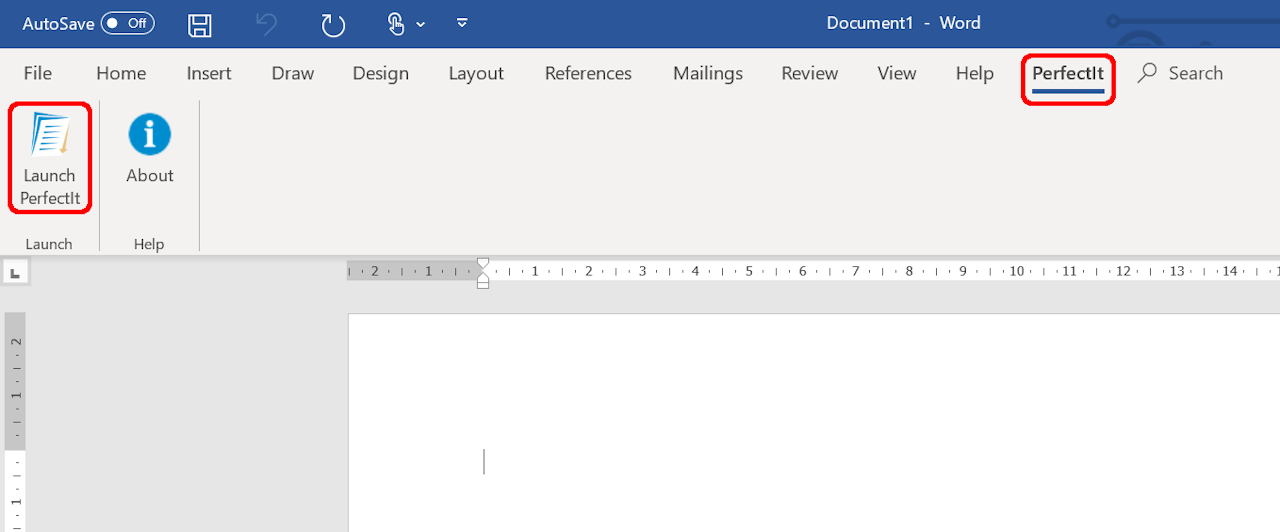Image resolution: width=1280 pixels, height=532 pixels.
Task: Click the Touch/Mouse mode hand icon
Action: [396, 24]
